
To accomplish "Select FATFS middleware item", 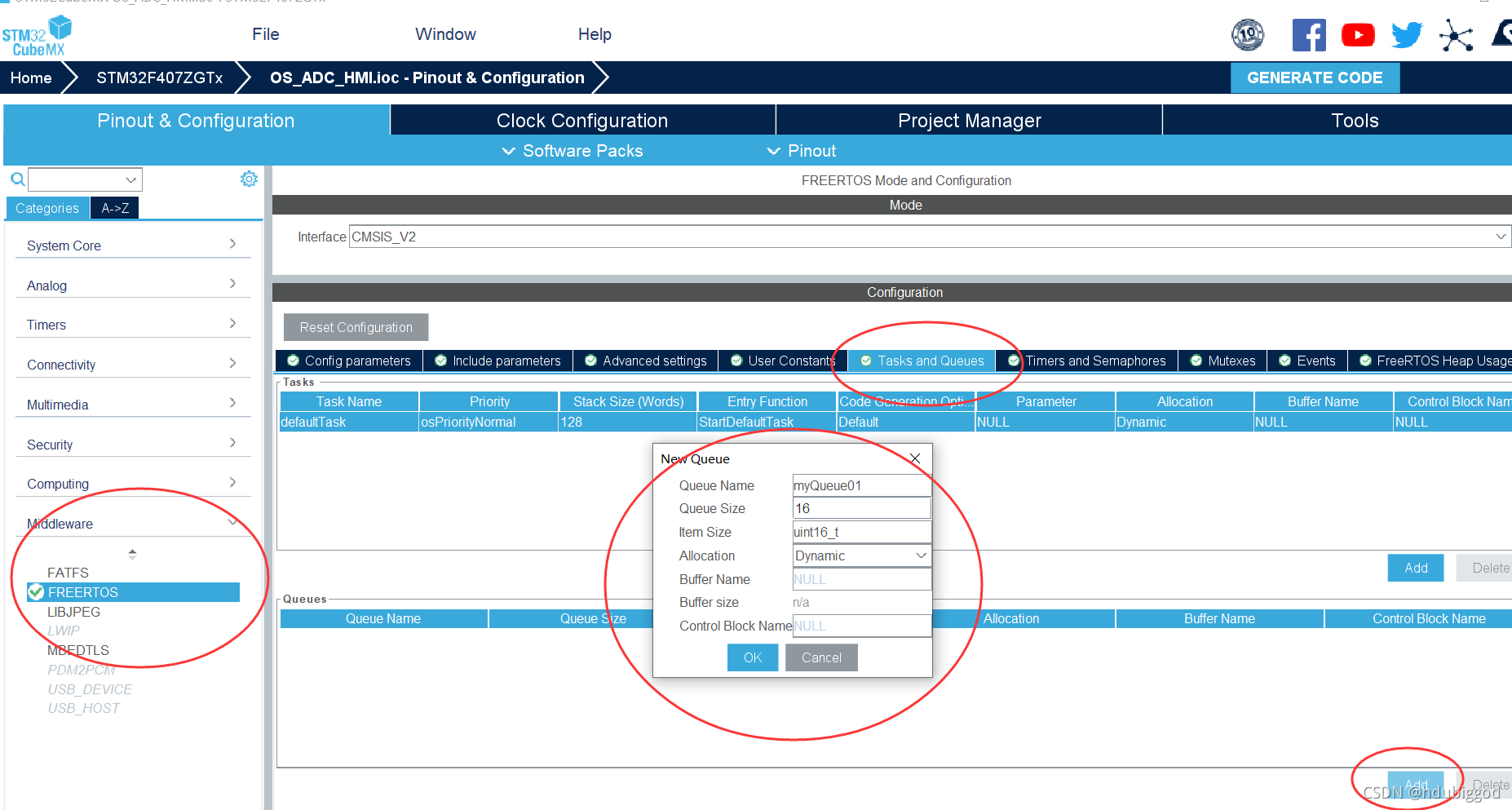I will click(x=68, y=573).
